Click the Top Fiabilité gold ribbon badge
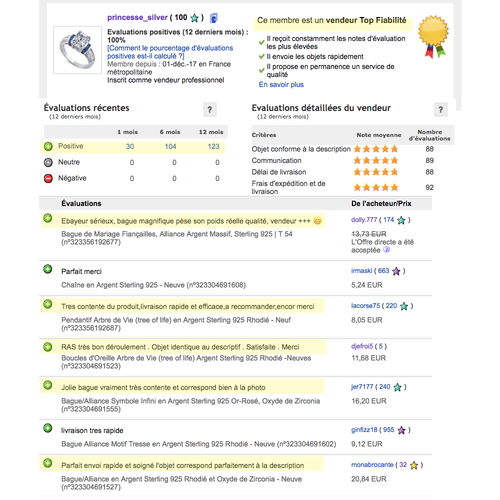Image resolution: width=500 pixels, height=500 pixels. (433, 37)
